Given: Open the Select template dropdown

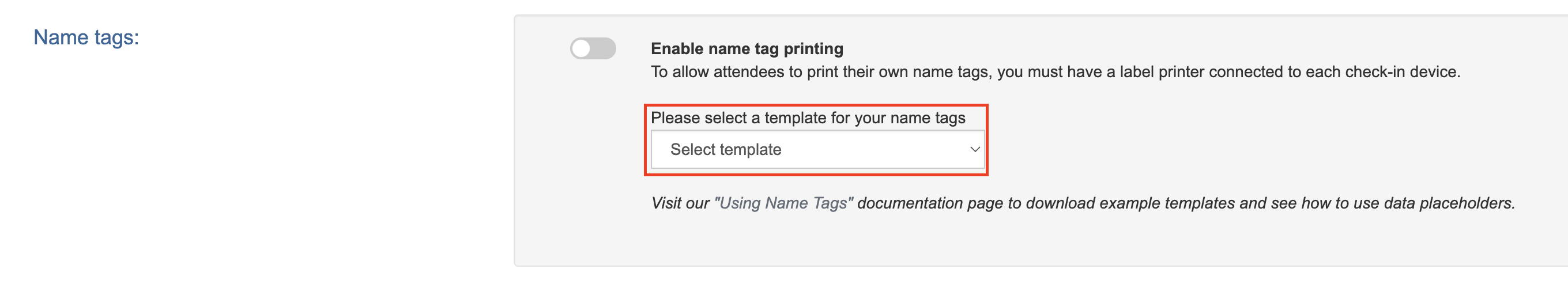Looking at the screenshot, I should pos(817,149).
